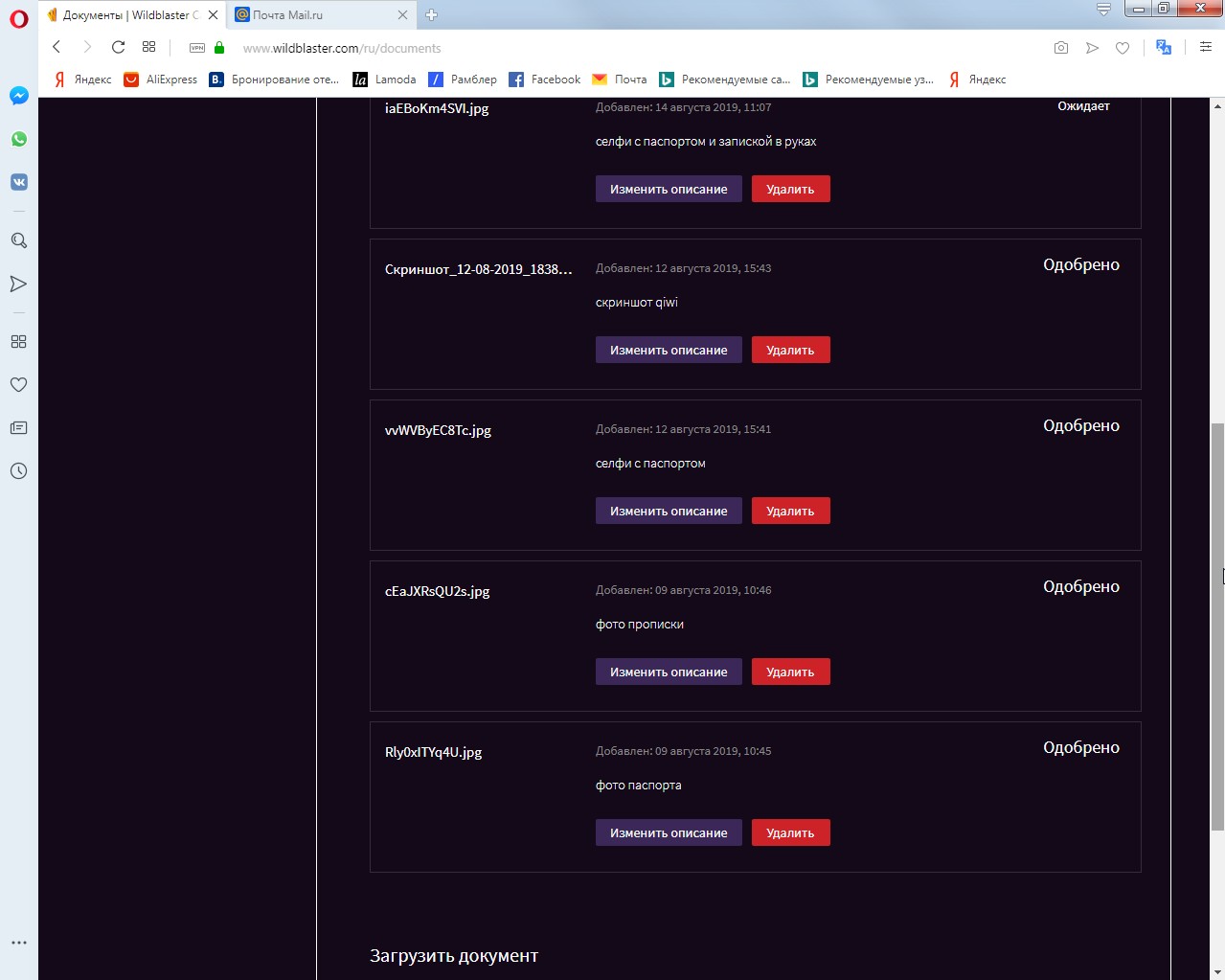Open Bookmarks heart in sidebar

pyautogui.click(x=19, y=384)
